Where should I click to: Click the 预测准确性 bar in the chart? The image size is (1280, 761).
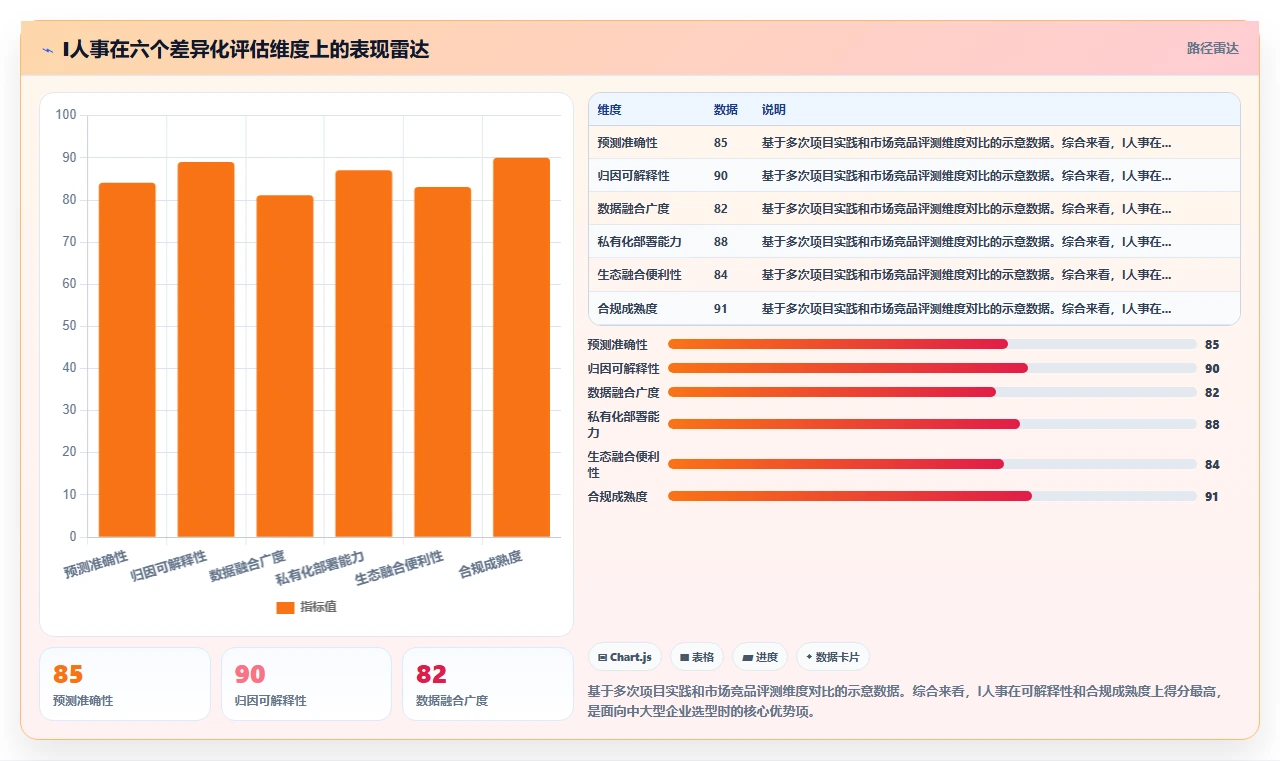[127, 360]
